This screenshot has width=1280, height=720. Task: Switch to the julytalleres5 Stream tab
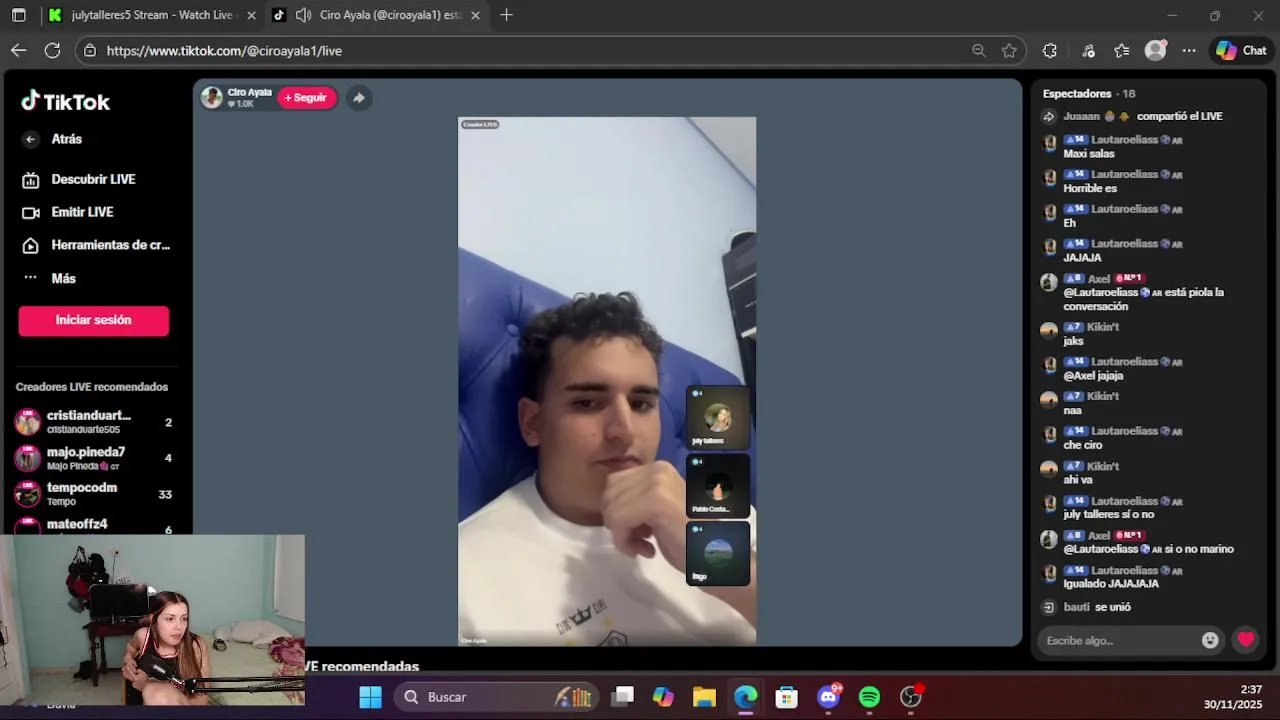[150, 15]
